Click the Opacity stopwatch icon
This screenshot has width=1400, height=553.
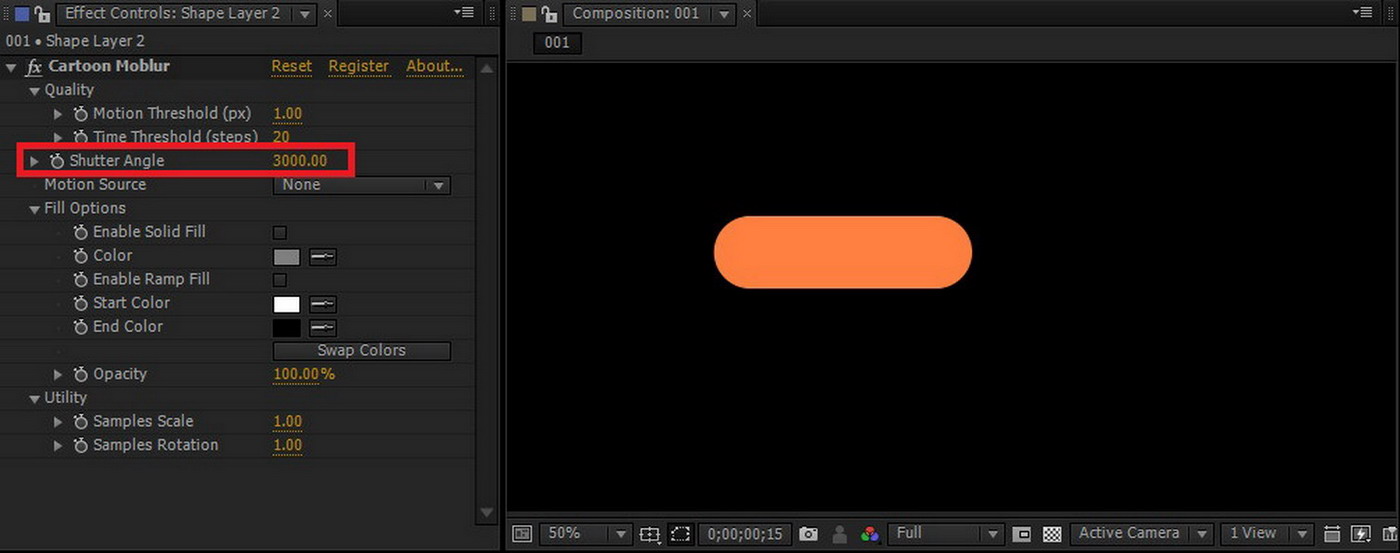pos(81,374)
